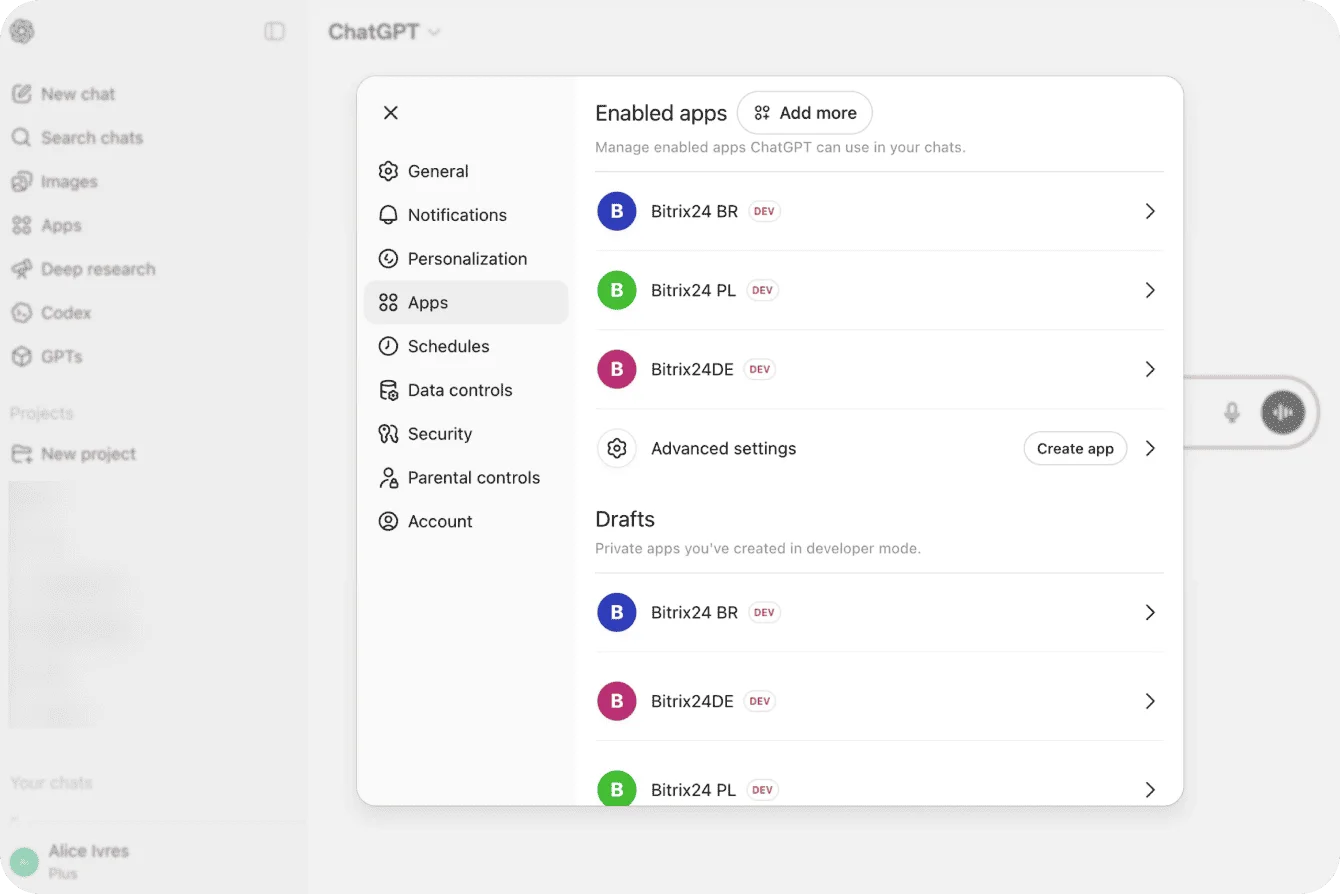Click the Add more apps button

(804, 113)
